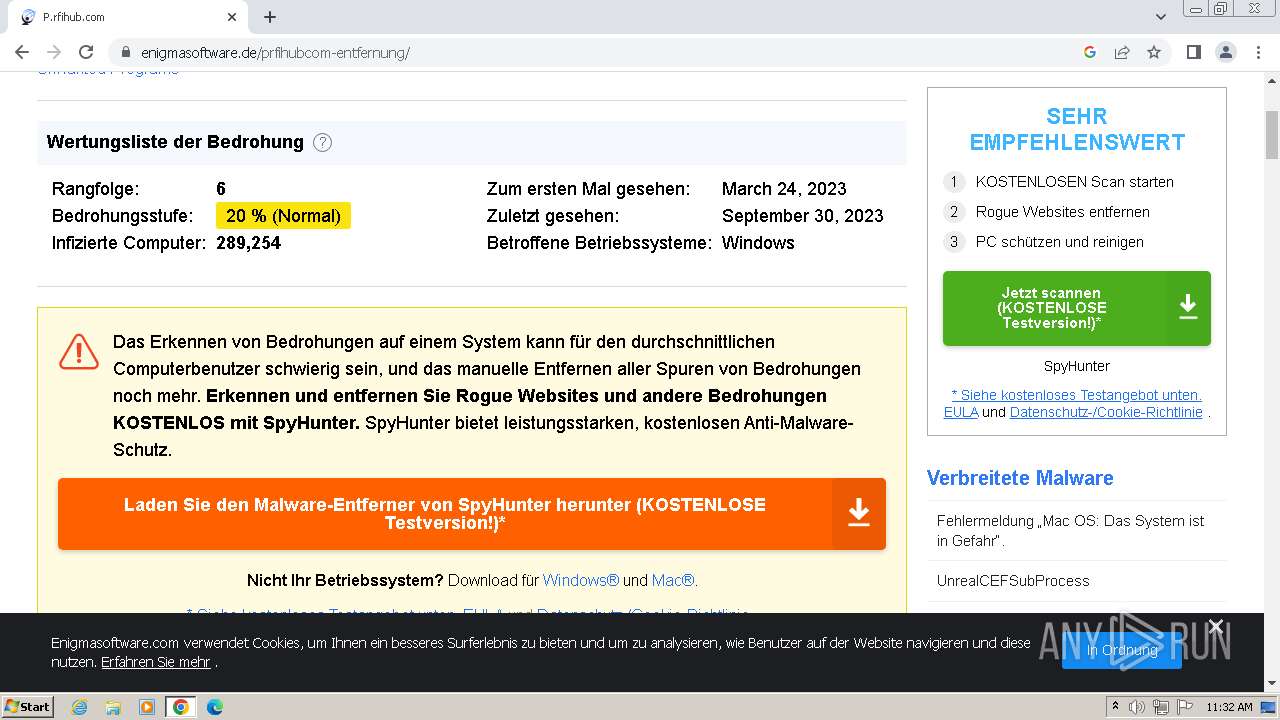The image size is (1280, 720).
Task: Click the scrollbar down arrow
Action: coord(1272,684)
